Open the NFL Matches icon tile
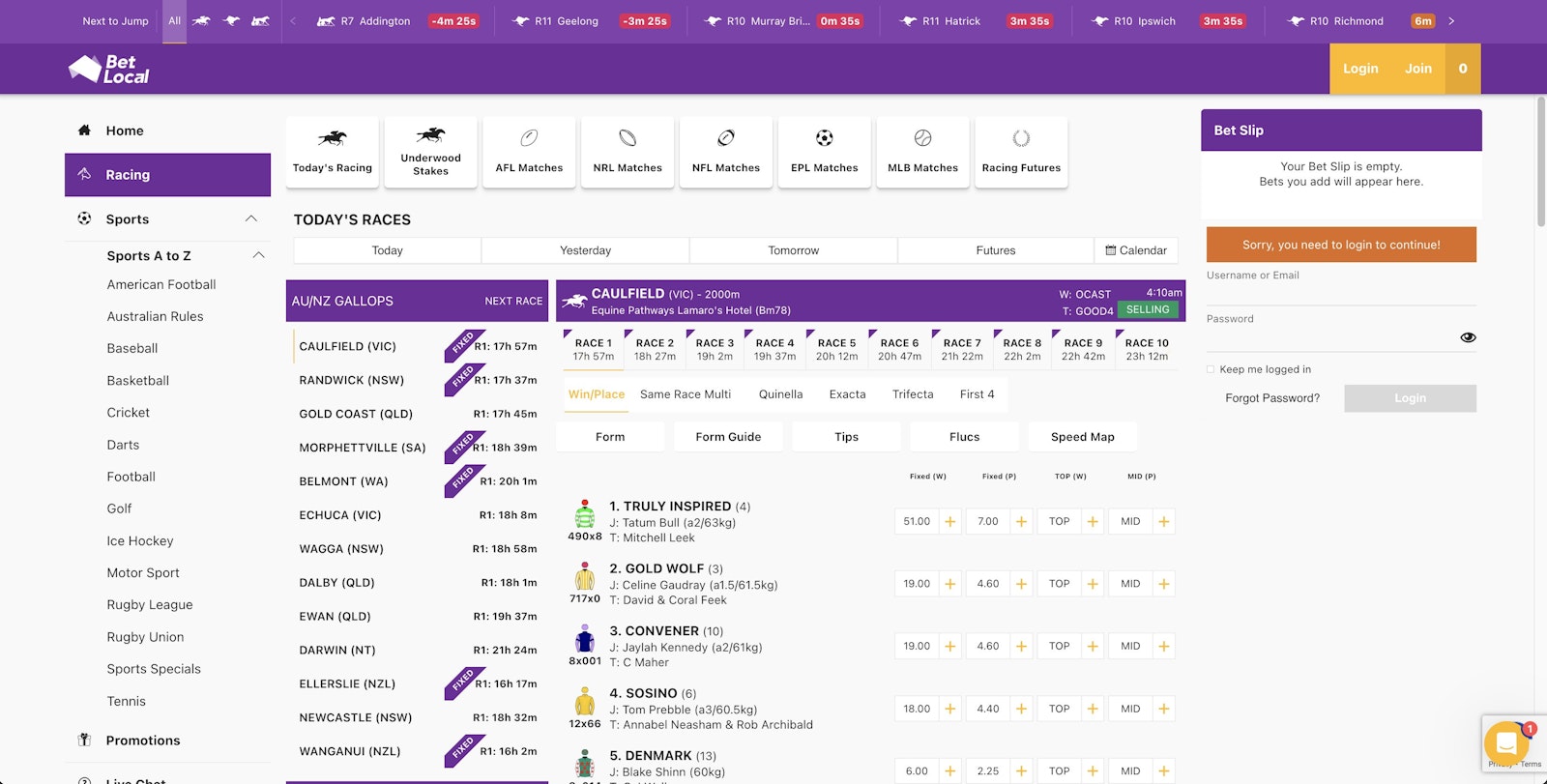This screenshot has height=784, width=1547. [725, 138]
